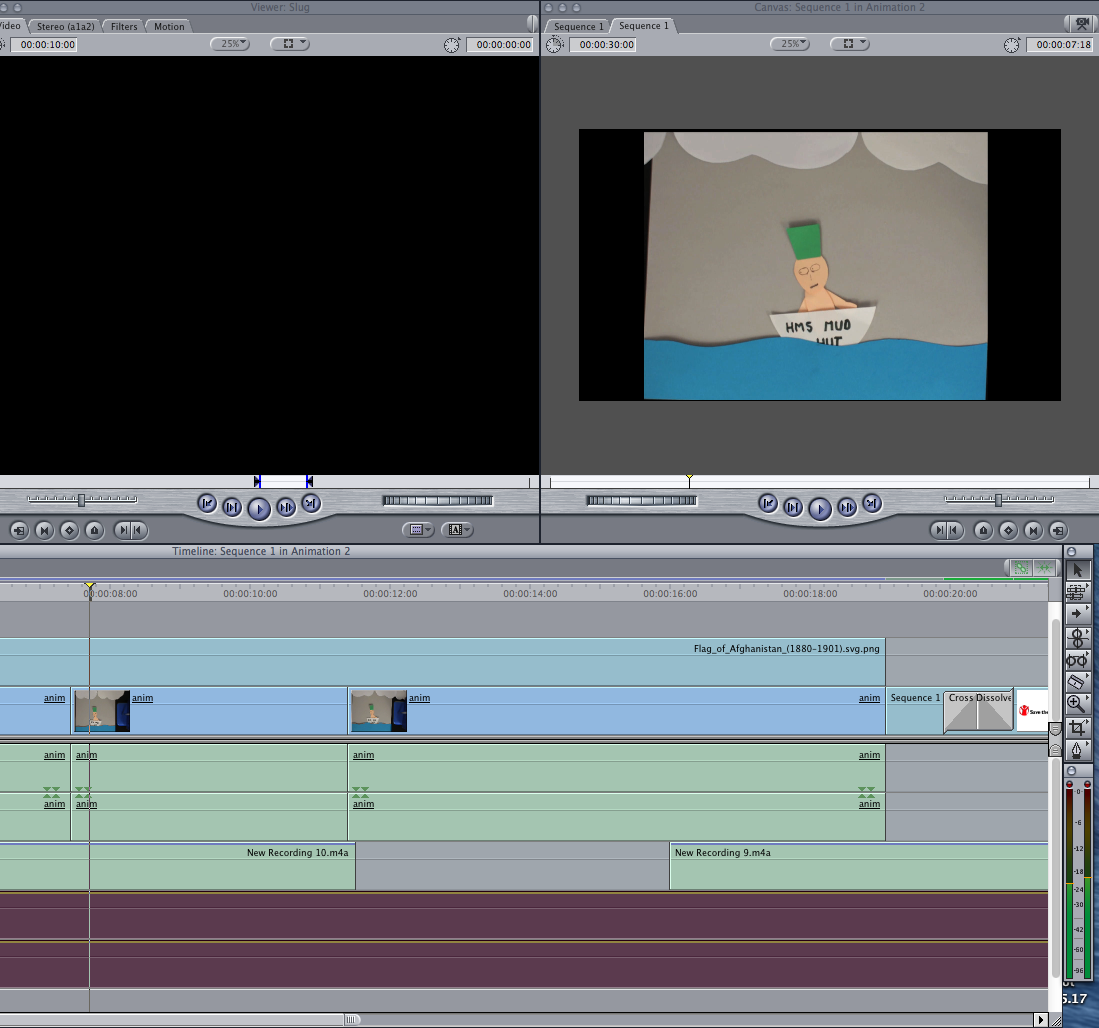
Task: Toggle Linked Selection in Timeline
Action: click(1021, 568)
